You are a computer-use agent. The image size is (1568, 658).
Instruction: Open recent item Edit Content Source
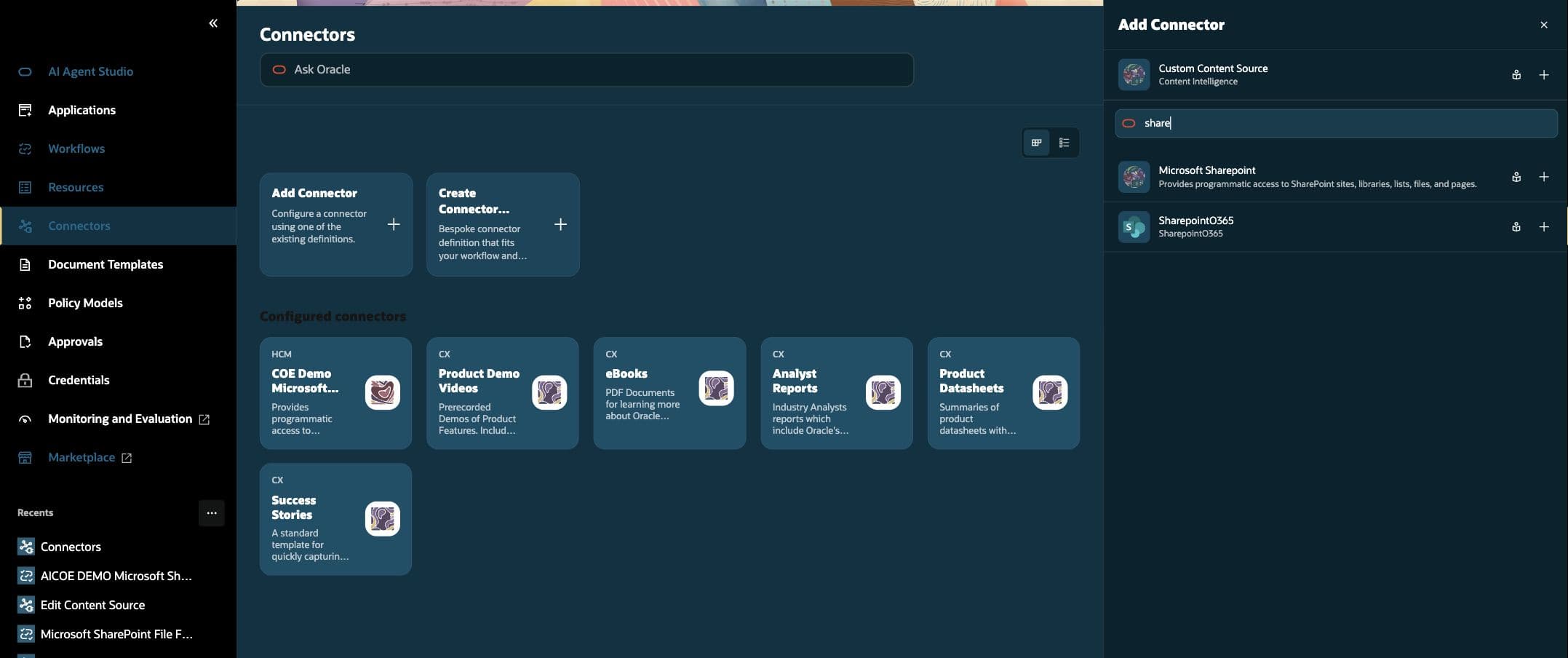(92, 605)
